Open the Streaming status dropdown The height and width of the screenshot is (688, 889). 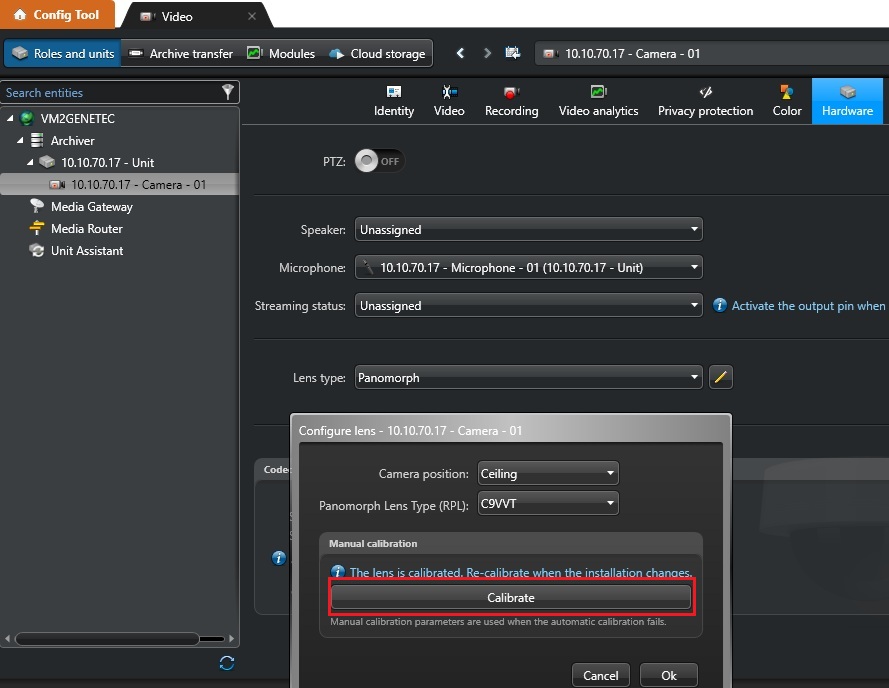528,306
